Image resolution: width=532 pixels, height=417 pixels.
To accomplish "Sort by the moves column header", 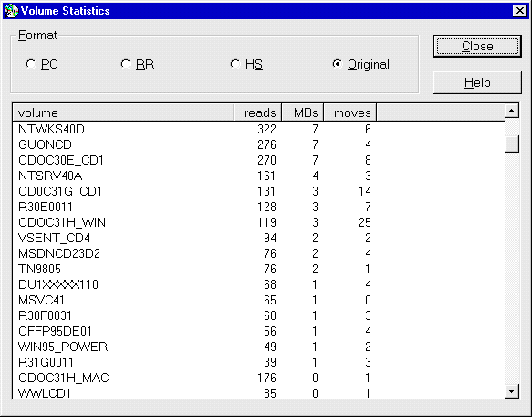I will [350, 112].
